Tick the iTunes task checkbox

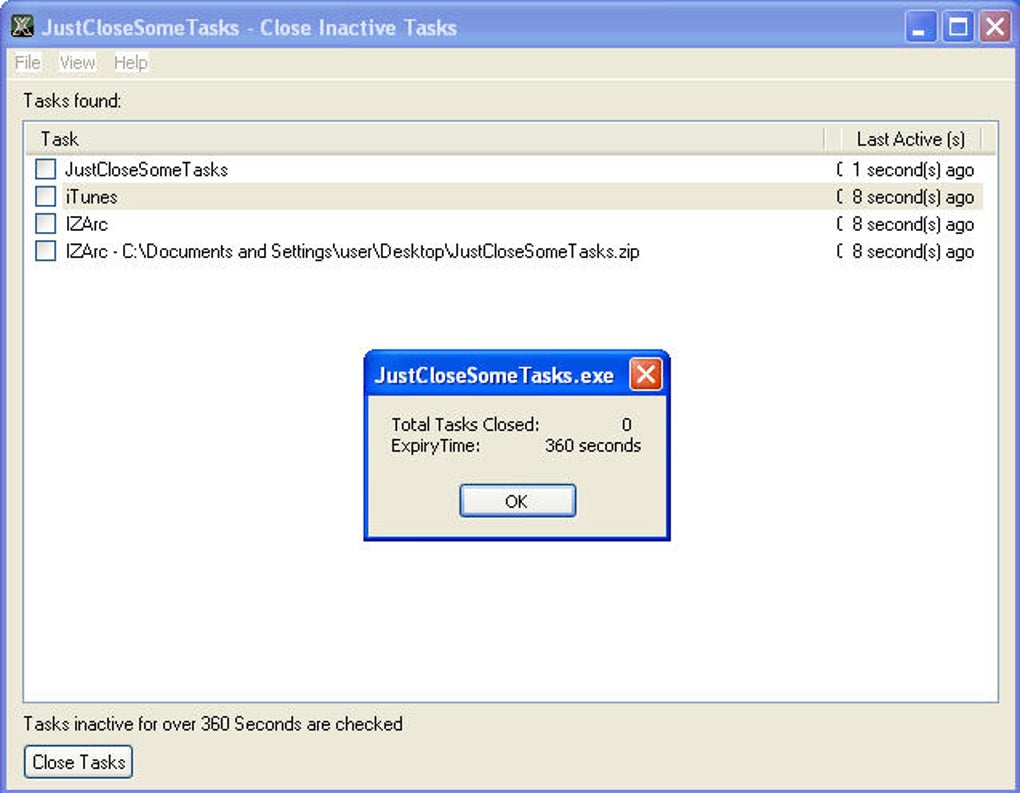46,196
